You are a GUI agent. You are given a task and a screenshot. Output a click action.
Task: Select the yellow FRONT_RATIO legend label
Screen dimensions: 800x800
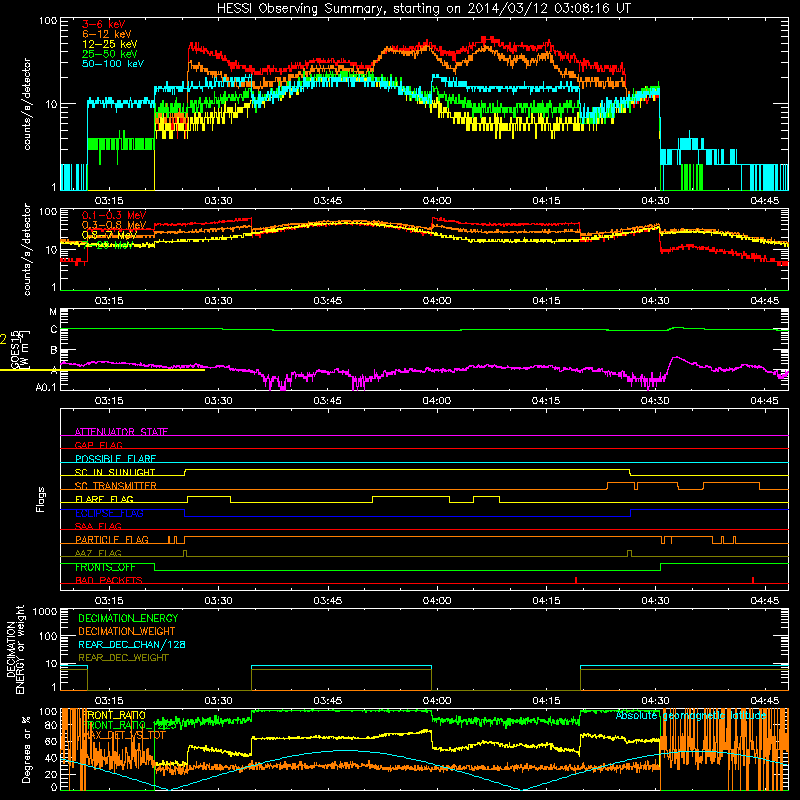click(114, 715)
